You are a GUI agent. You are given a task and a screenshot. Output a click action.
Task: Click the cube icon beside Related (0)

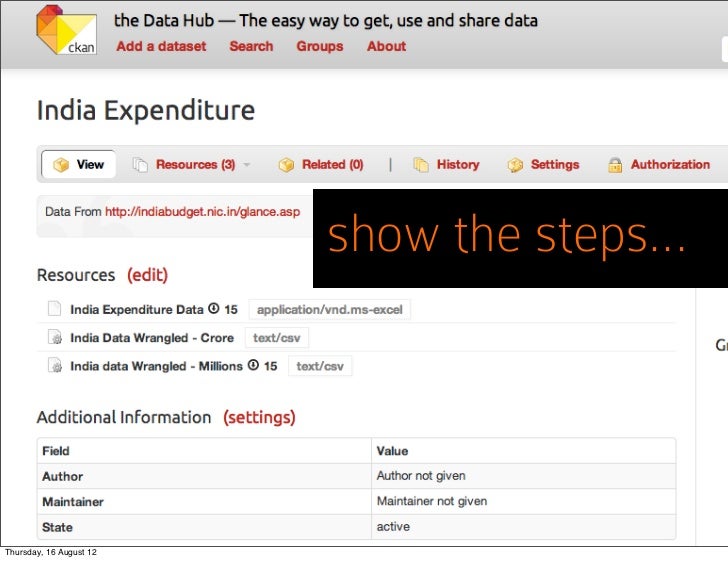[286, 165]
